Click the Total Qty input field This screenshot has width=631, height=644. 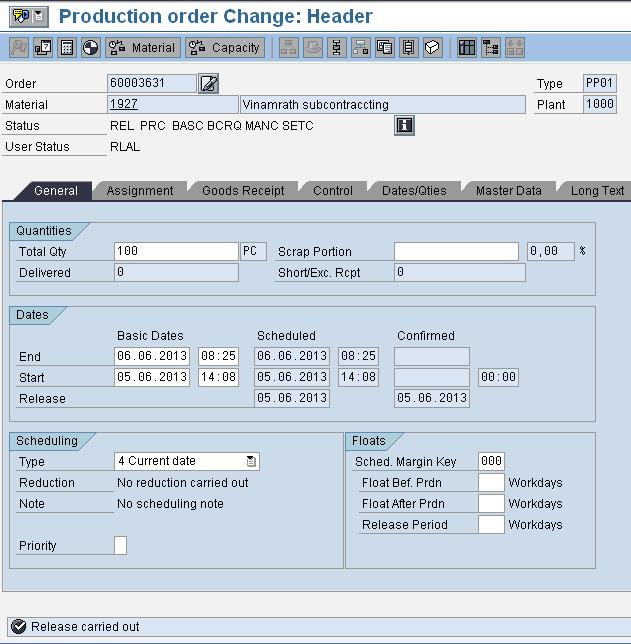176,251
